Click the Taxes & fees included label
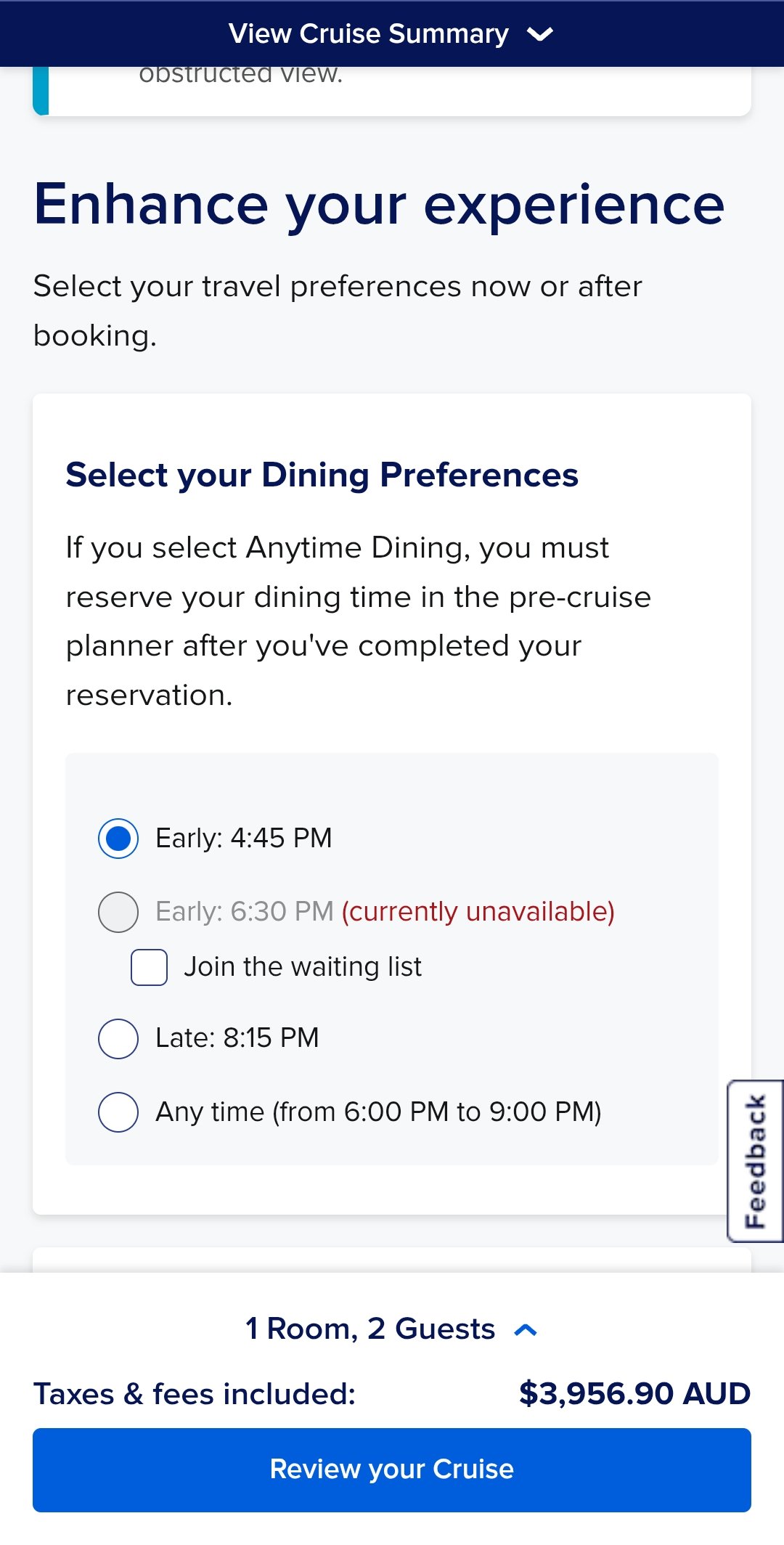The height and width of the screenshot is (1545, 784). pyautogui.click(x=195, y=1394)
